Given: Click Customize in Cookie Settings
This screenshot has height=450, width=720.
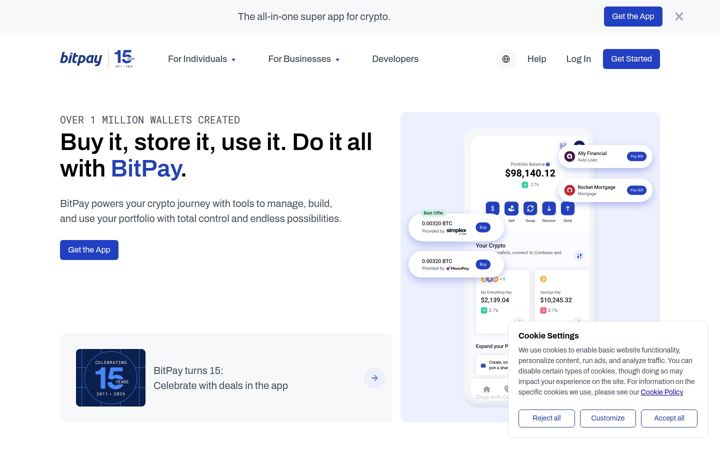Looking at the screenshot, I should [608, 418].
